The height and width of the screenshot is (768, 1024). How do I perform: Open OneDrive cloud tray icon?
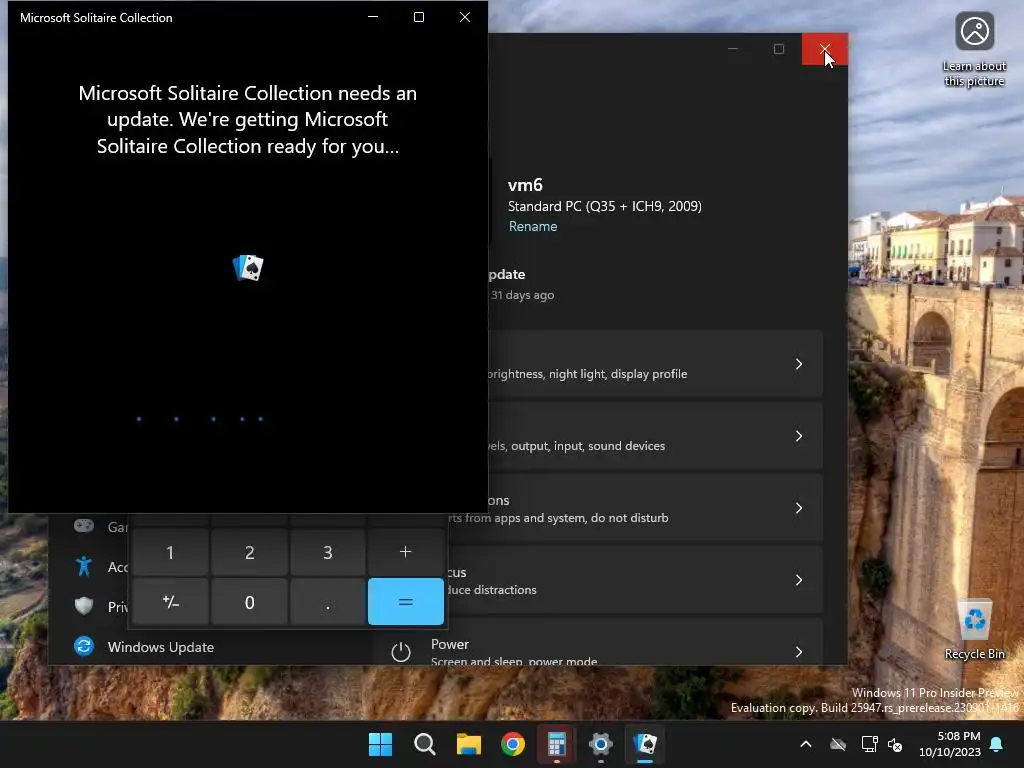(x=838, y=744)
